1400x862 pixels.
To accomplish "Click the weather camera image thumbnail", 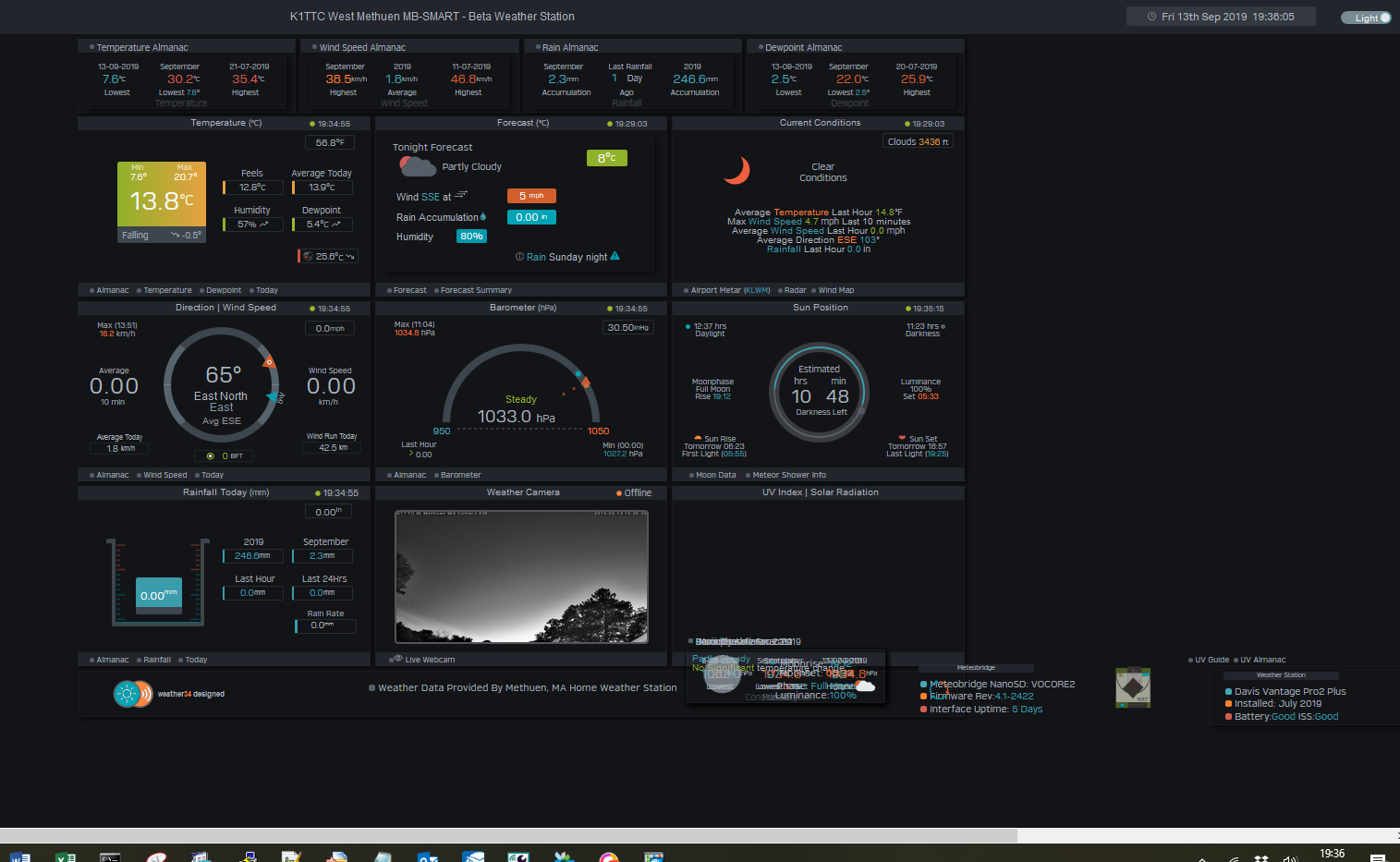I will tap(521, 576).
